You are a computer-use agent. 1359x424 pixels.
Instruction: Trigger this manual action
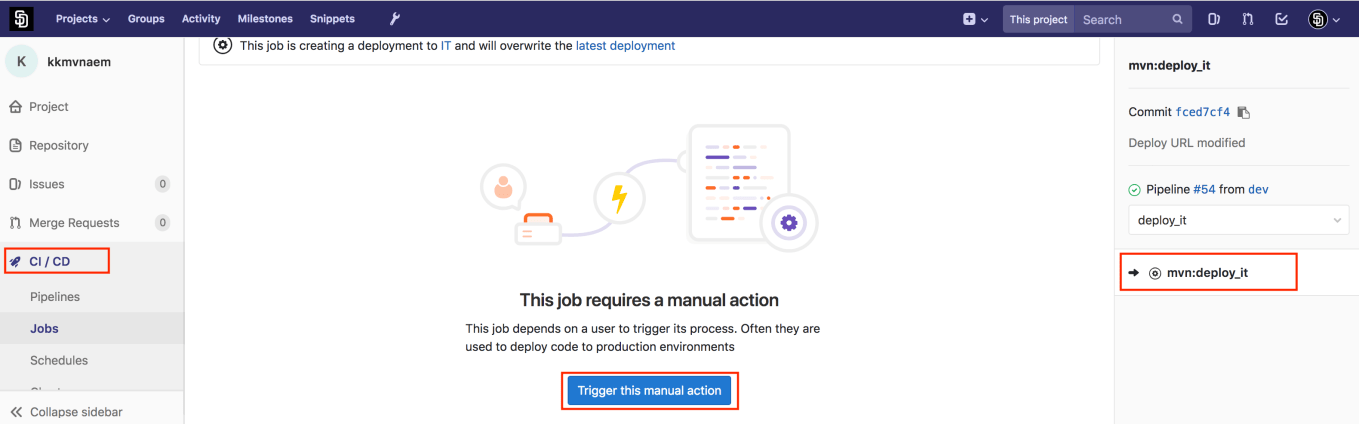point(649,391)
